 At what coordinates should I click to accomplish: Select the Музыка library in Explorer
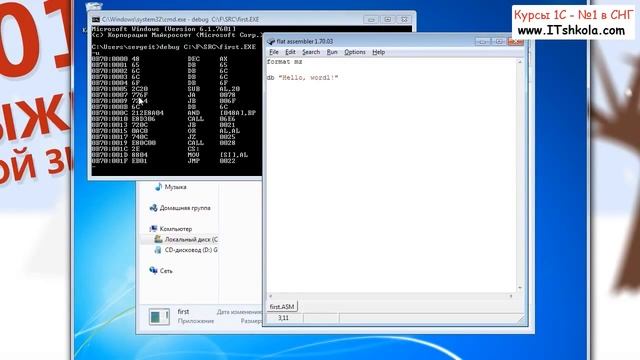pyautogui.click(x=176, y=187)
